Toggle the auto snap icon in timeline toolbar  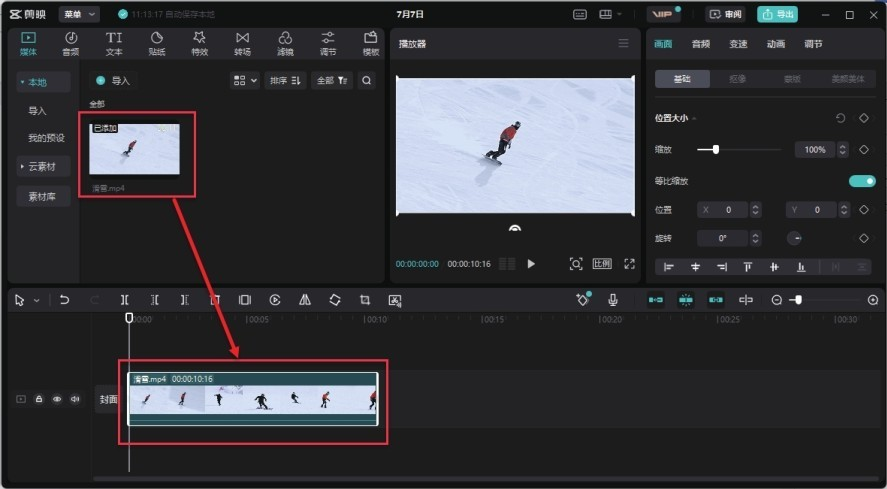(x=686, y=300)
